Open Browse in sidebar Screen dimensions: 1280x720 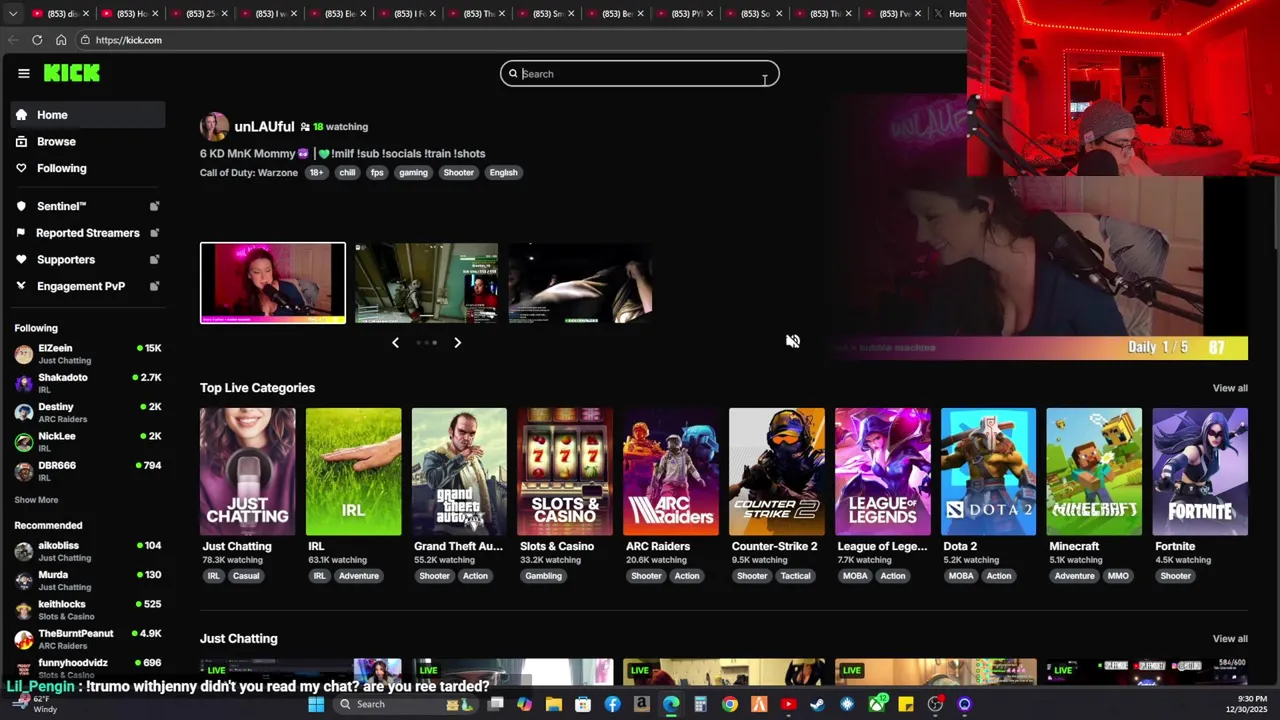tap(88, 142)
